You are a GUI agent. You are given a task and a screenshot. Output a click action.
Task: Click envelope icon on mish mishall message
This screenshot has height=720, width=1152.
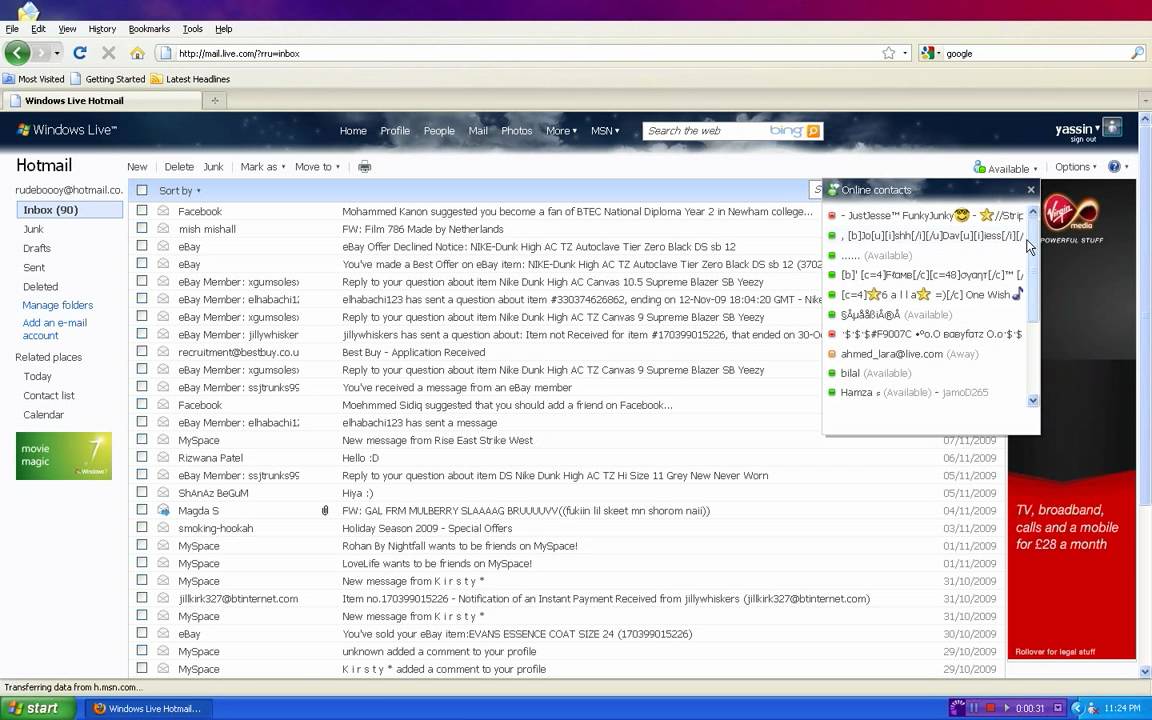click(x=163, y=228)
